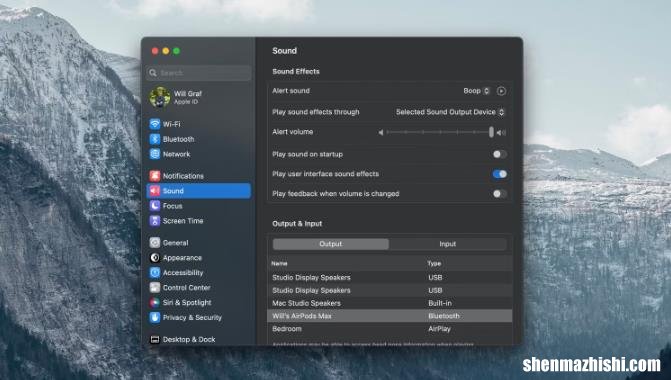Click the low volume speaker icon
The width and height of the screenshot is (671, 380).
pyautogui.click(x=381, y=132)
